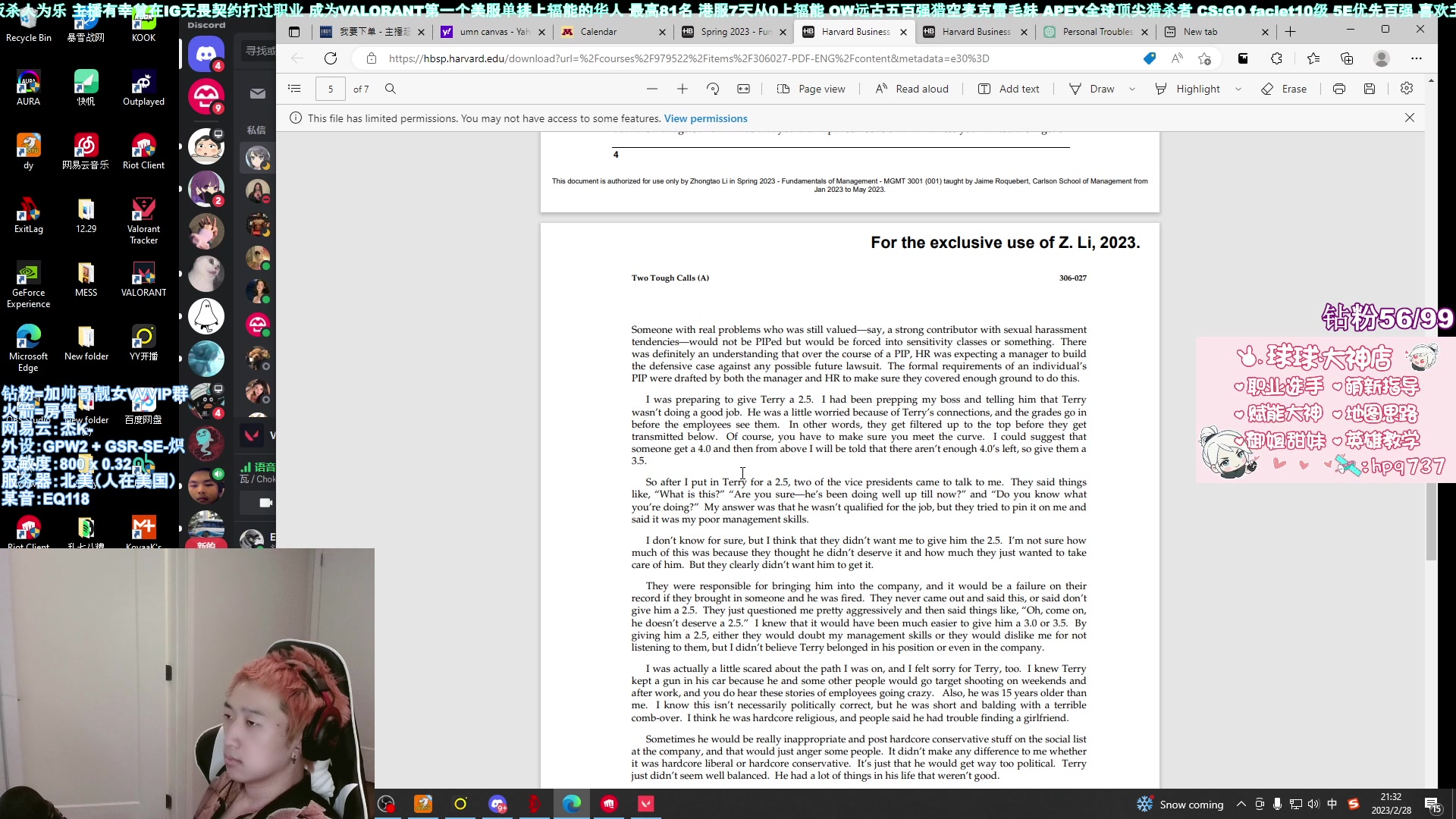
Task: Open the Valorant Tracker desktop shortcut
Action: 143,221
